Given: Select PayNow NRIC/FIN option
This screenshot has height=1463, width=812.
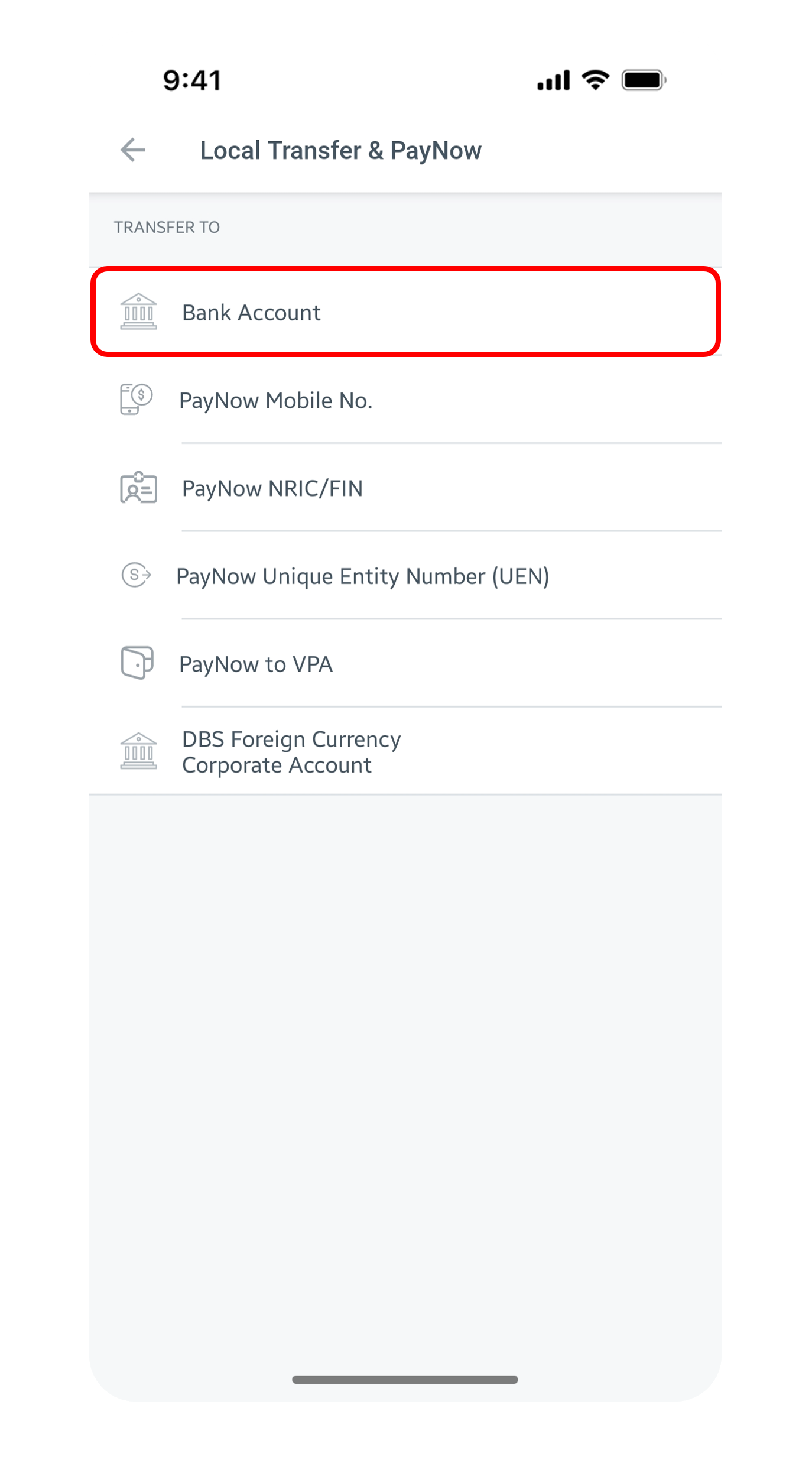Looking at the screenshot, I should (x=272, y=489).
